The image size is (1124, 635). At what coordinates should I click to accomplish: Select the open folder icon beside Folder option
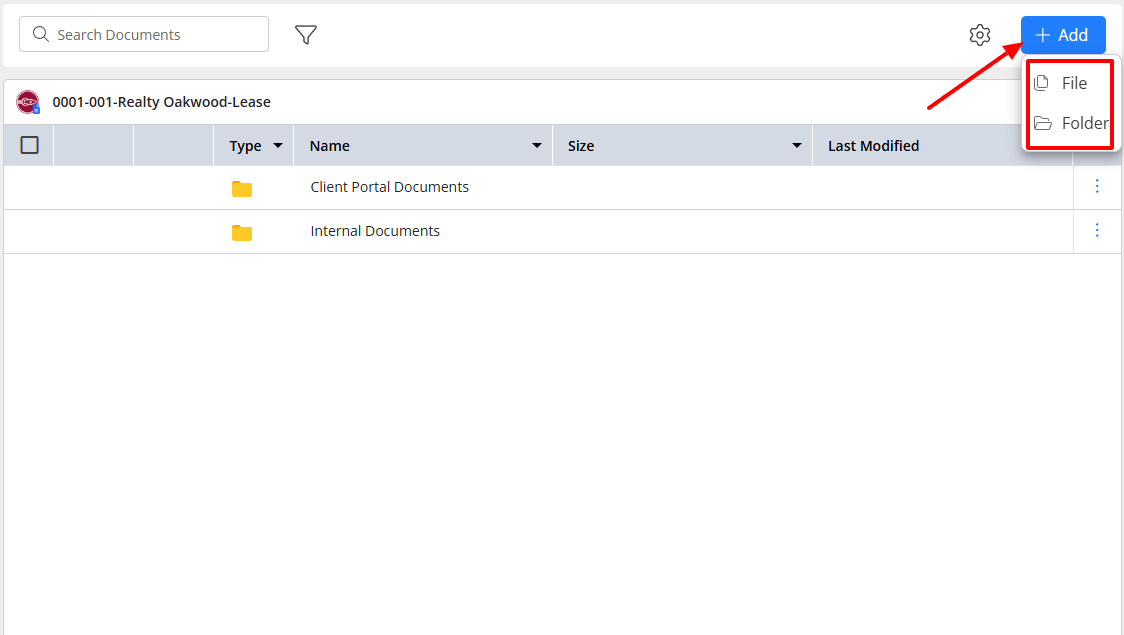click(x=1042, y=122)
